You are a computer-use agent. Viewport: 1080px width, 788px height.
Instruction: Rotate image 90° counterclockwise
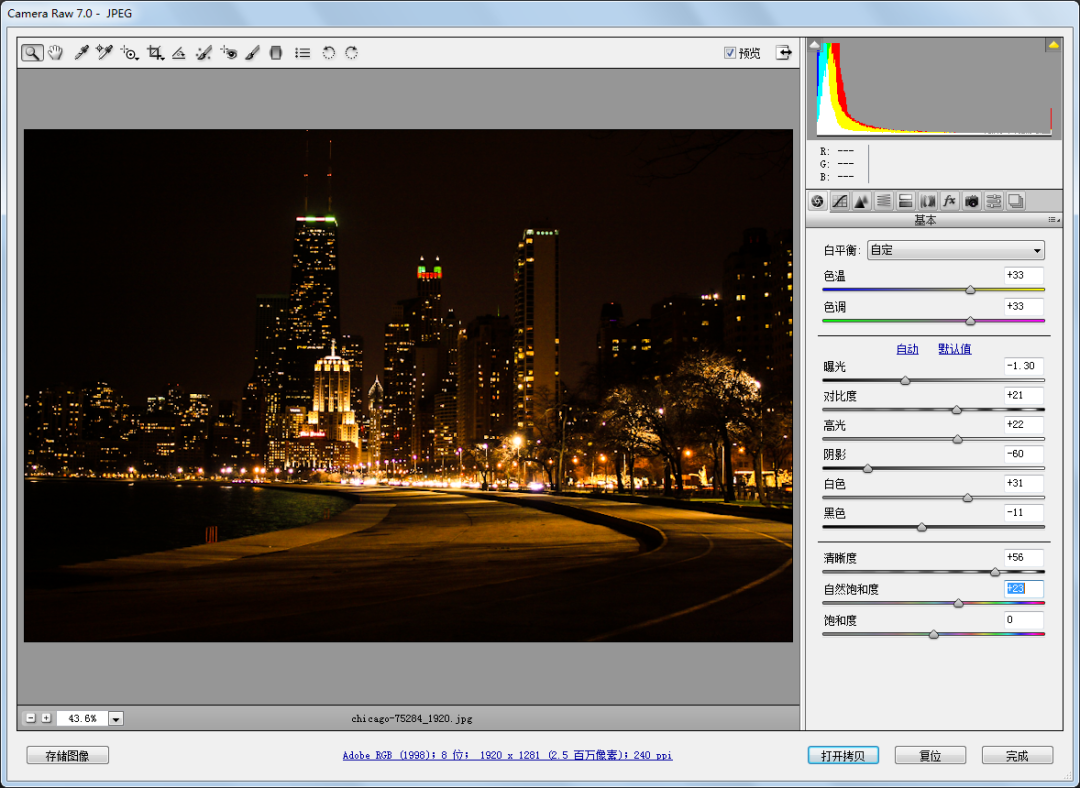[329, 52]
